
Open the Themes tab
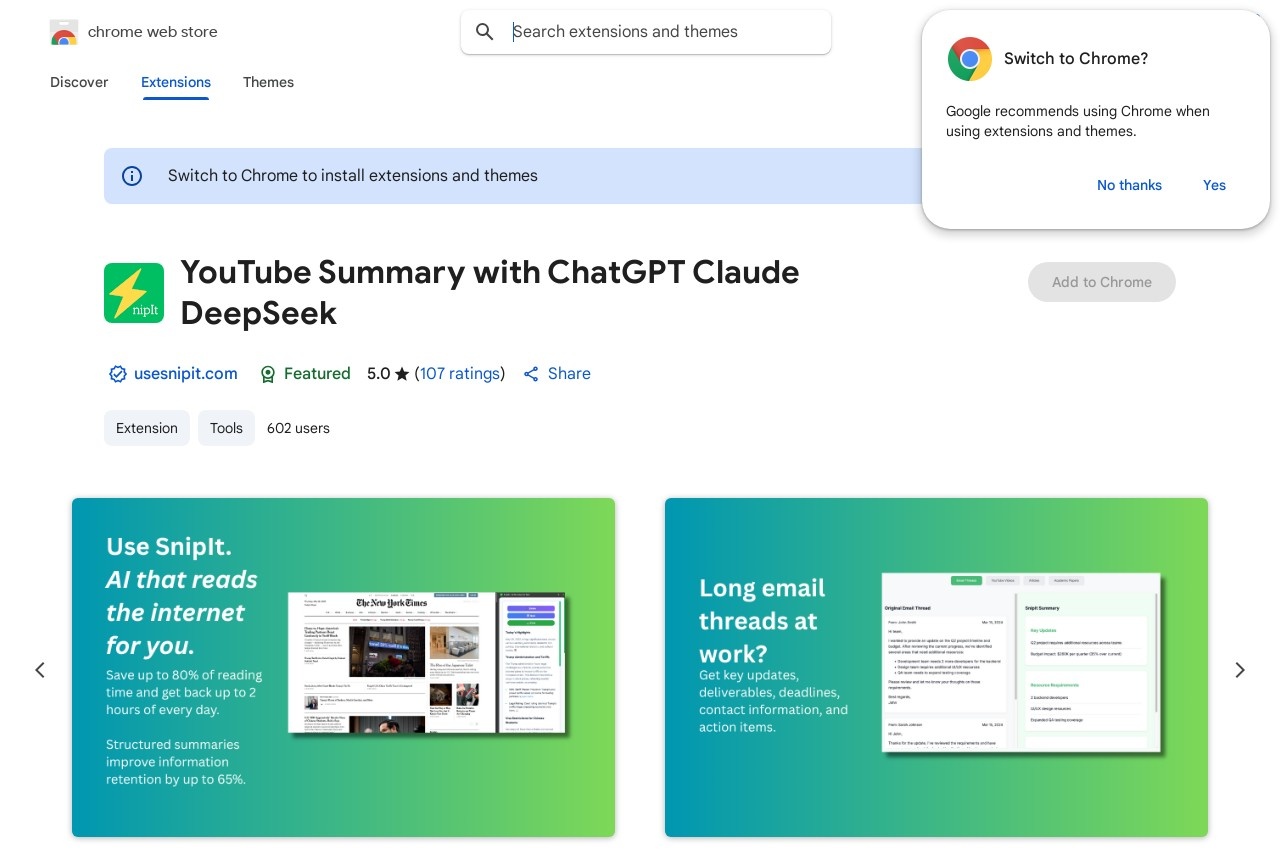(x=268, y=82)
